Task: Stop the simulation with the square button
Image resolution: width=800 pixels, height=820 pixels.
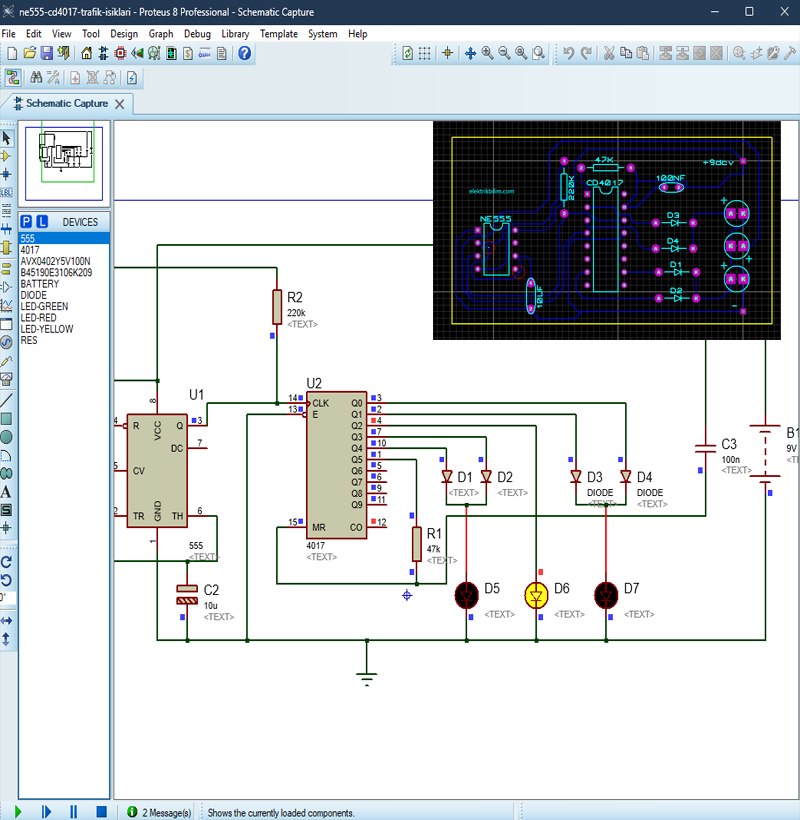Action: 101,812
